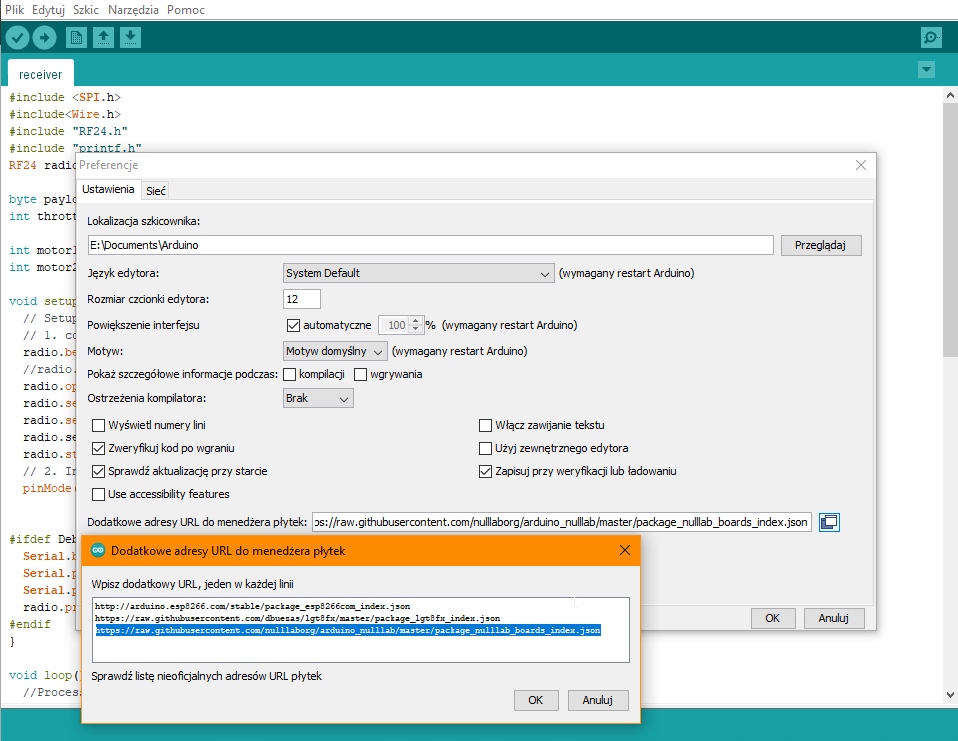Click the editor vertical scrollbar thumb
Viewport: 958px width, 741px height.
pos(950,230)
